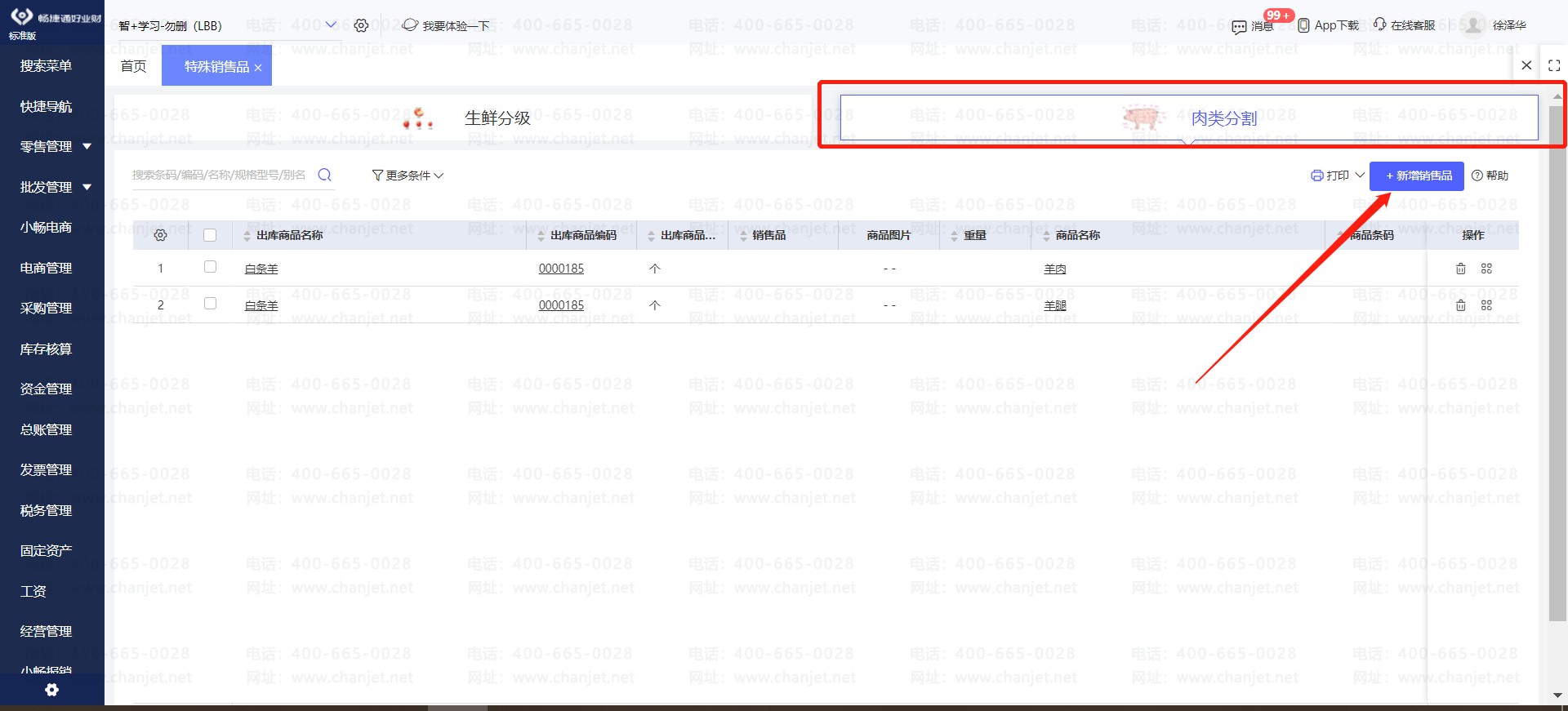
Task: Click the 我要体验一下 trial icon
Action: (x=410, y=25)
